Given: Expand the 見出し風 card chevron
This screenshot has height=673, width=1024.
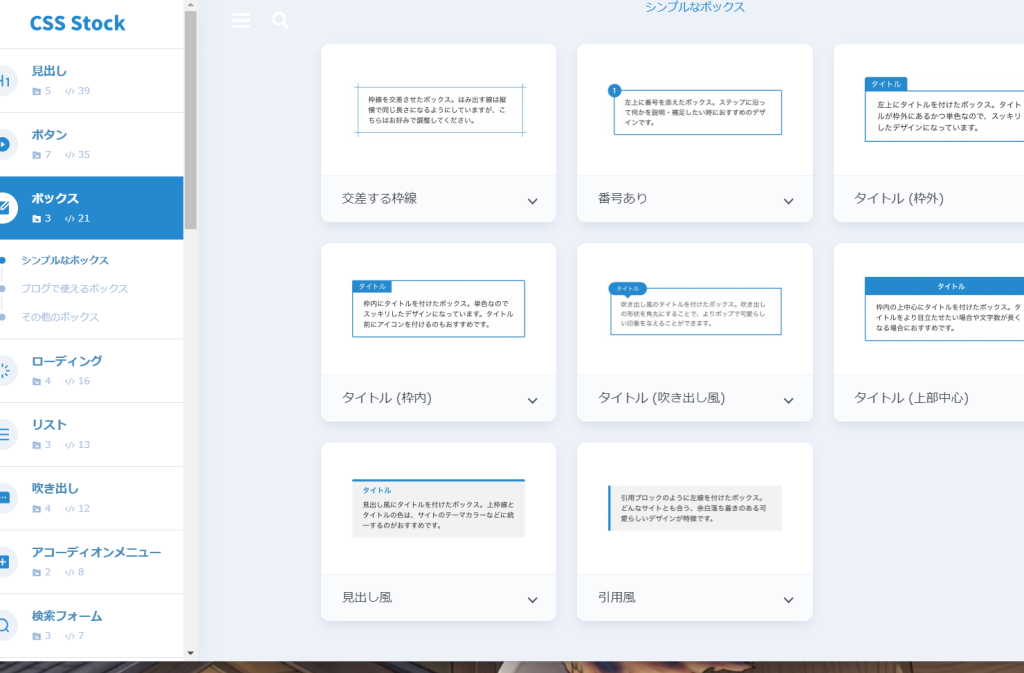Looking at the screenshot, I should tap(532, 600).
